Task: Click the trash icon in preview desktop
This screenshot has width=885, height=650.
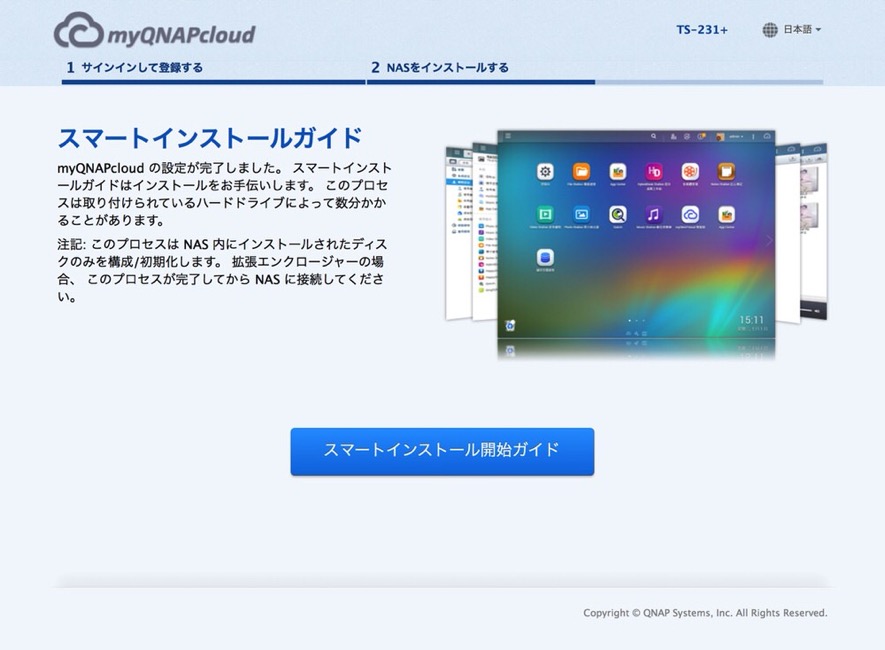Action: tap(510, 326)
